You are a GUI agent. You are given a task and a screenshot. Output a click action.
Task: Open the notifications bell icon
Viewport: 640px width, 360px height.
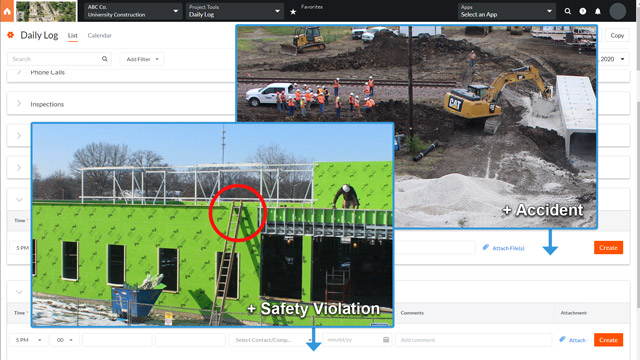pyautogui.click(x=598, y=11)
